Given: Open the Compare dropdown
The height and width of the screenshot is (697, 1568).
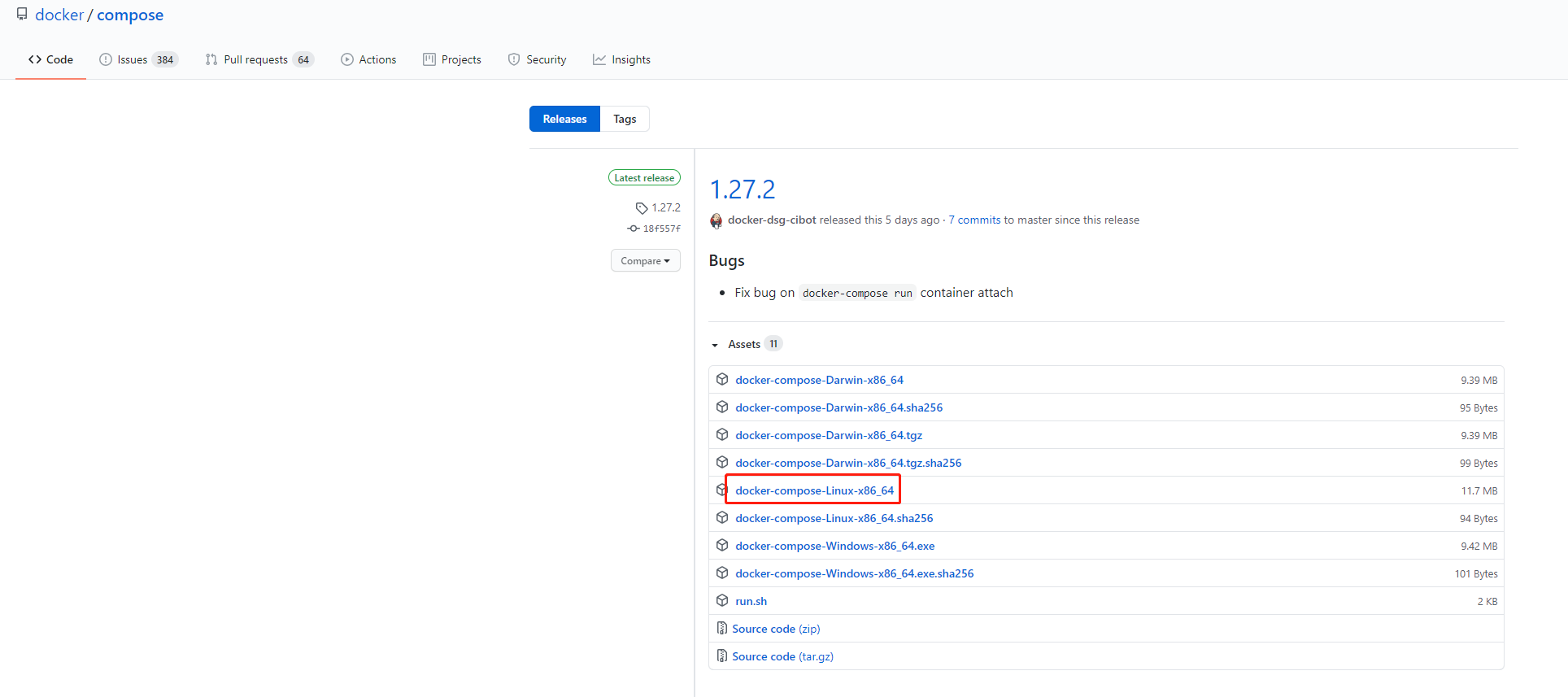Looking at the screenshot, I should pyautogui.click(x=646, y=260).
